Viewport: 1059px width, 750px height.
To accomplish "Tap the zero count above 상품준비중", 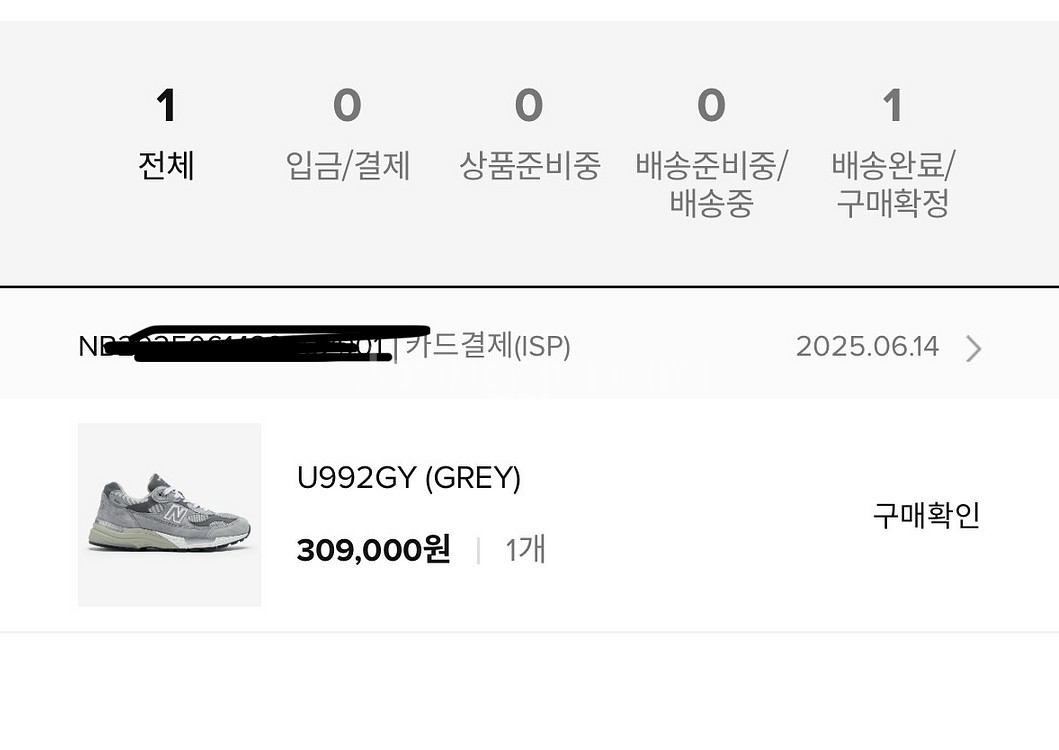I will click(x=529, y=106).
